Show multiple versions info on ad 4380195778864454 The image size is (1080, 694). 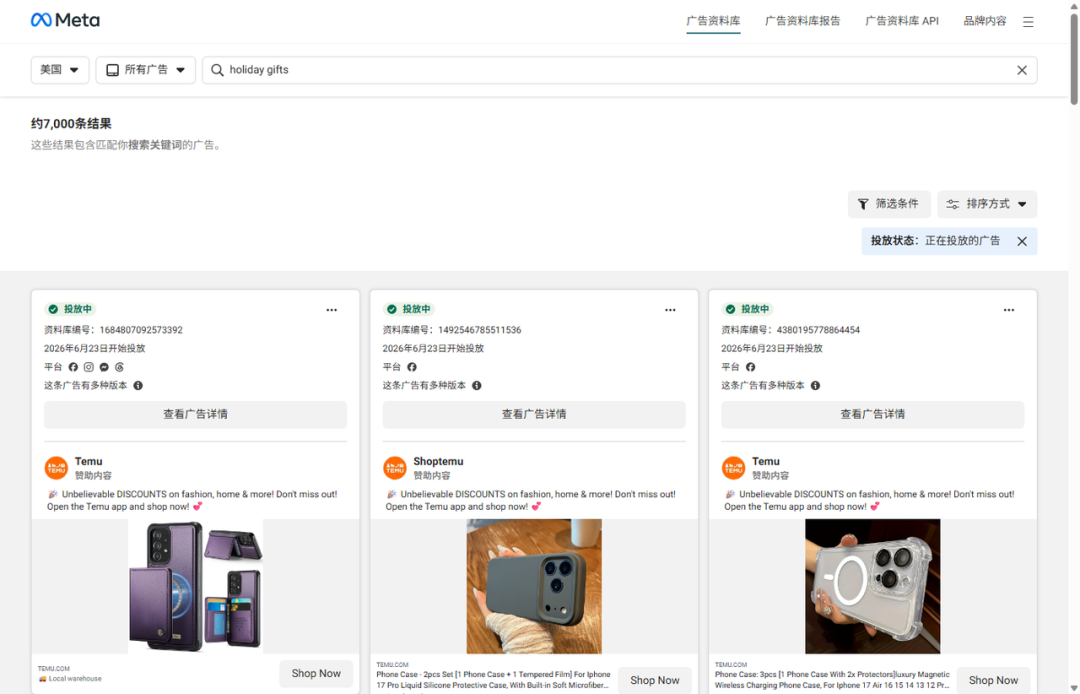point(816,386)
